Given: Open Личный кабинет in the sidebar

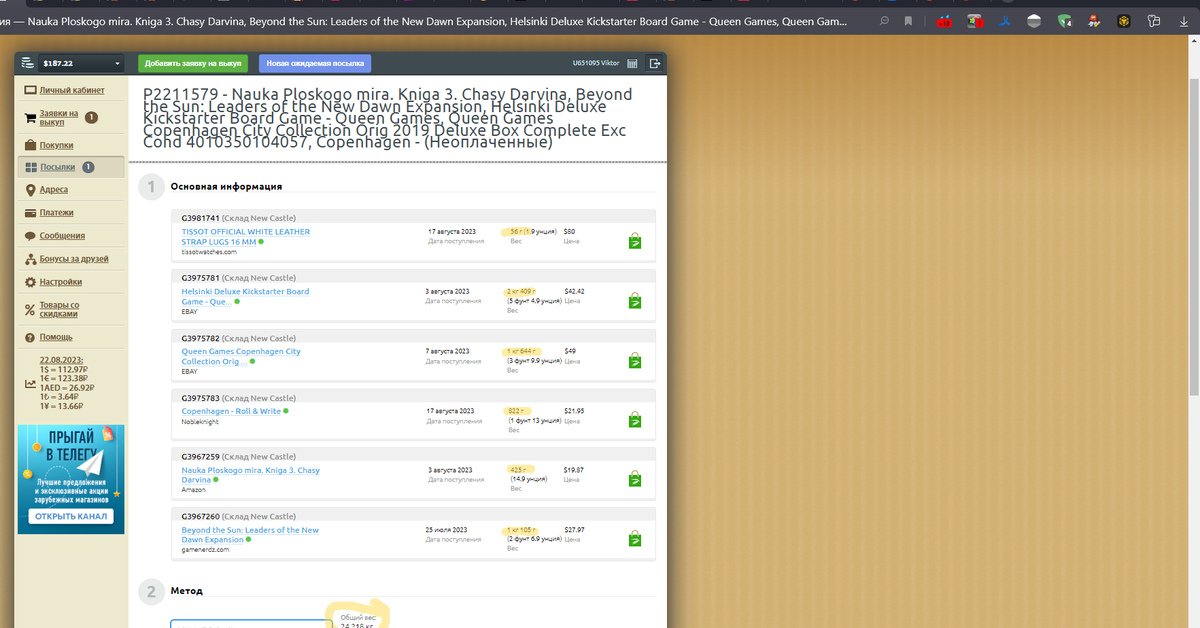Looking at the screenshot, I should (72, 90).
